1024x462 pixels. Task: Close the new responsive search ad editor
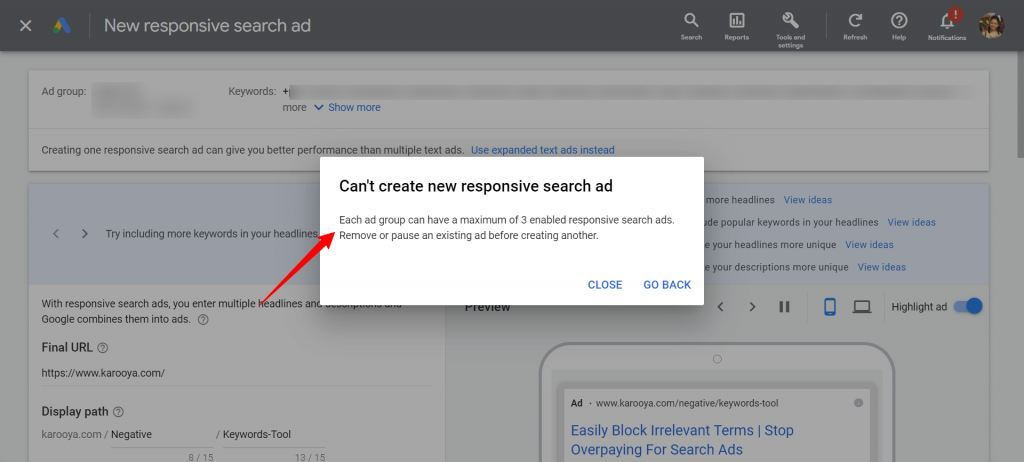tap(25, 26)
